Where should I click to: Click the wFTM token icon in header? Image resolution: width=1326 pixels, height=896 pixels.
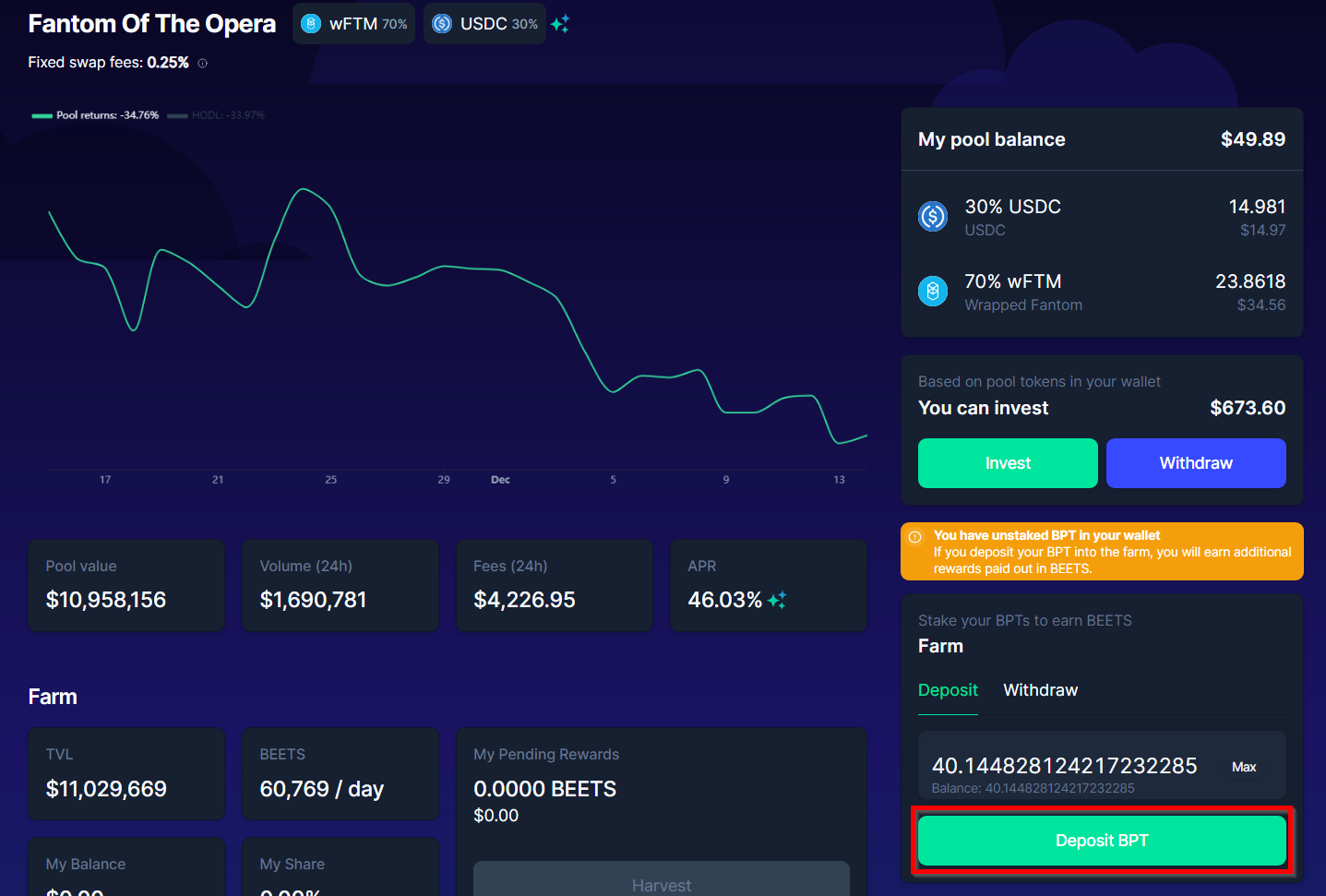click(311, 24)
